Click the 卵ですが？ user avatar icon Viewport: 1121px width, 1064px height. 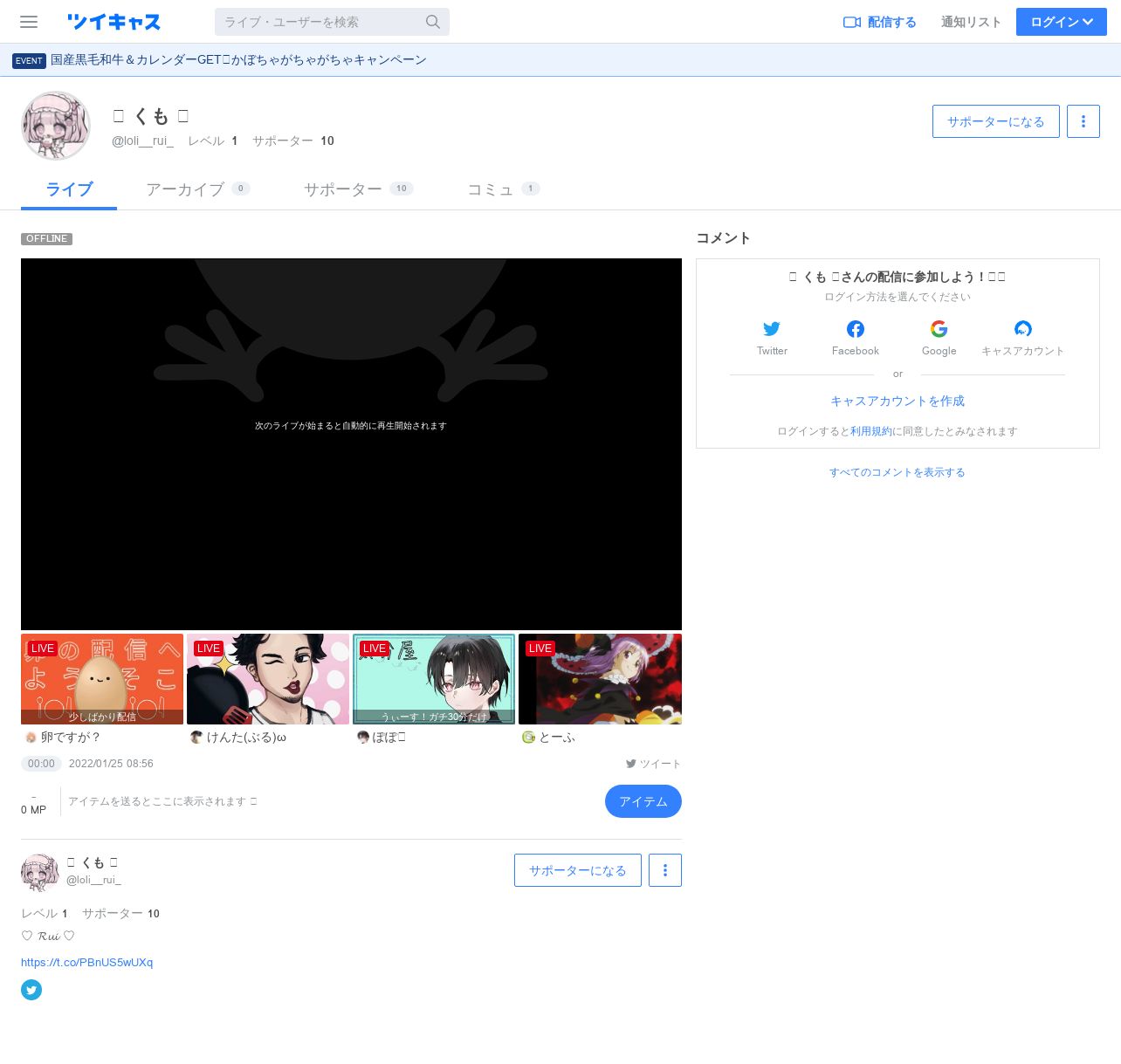pyautogui.click(x=31, y=738)
